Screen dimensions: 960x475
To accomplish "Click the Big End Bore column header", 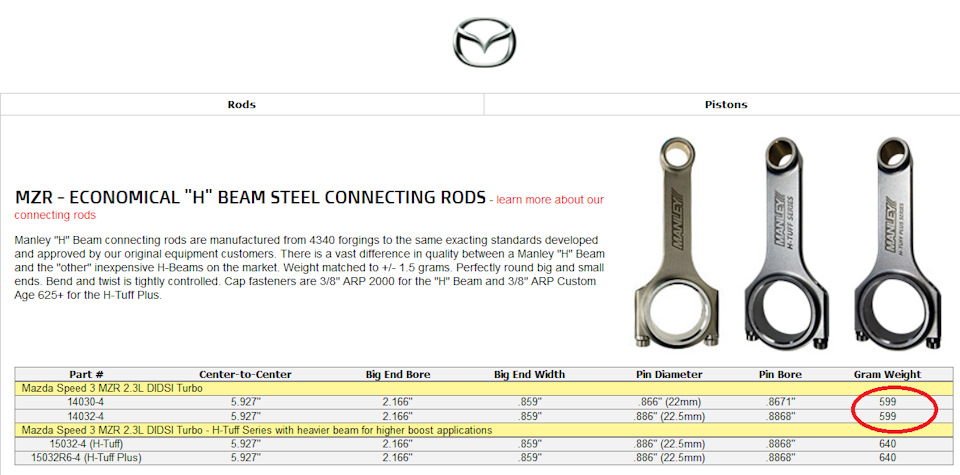I will click(x=398, y=374).
